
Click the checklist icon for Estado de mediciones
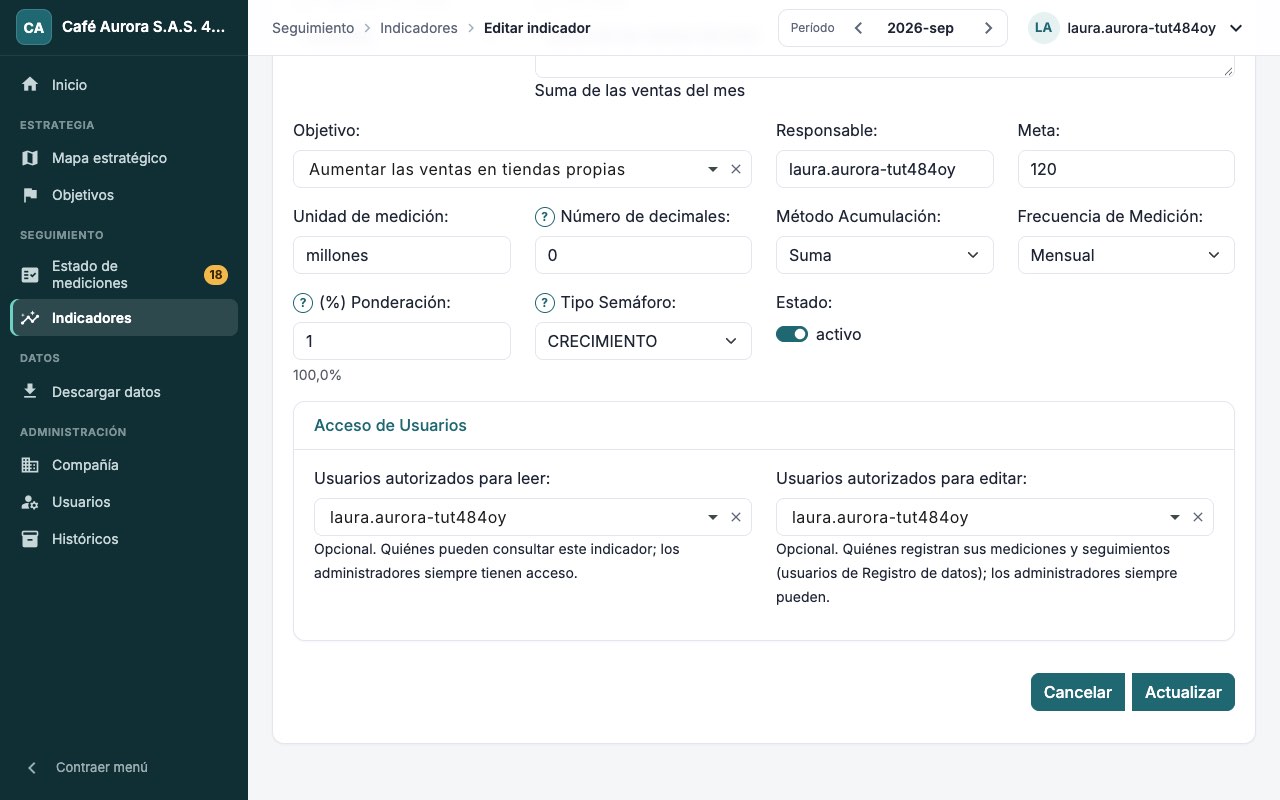pos(30,274)
